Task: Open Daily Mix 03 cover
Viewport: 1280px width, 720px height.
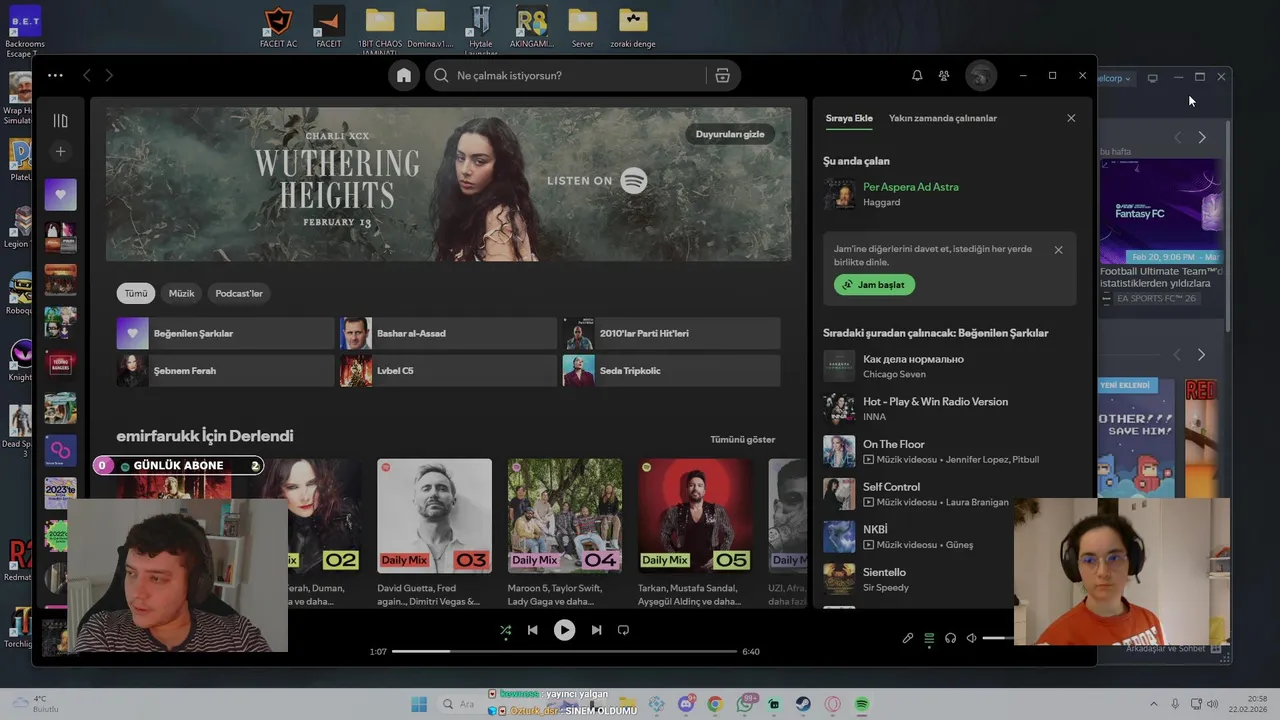Action: (x=434, y=516)
